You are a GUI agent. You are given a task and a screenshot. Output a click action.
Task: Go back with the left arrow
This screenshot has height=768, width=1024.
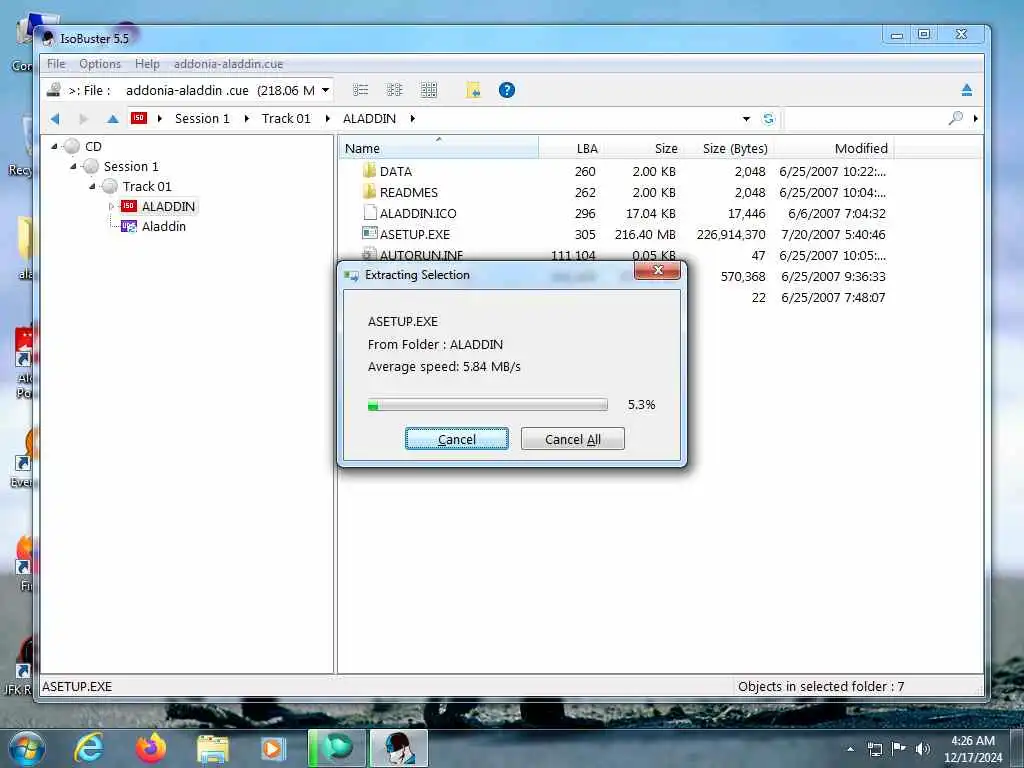click(x=55, y=119)
